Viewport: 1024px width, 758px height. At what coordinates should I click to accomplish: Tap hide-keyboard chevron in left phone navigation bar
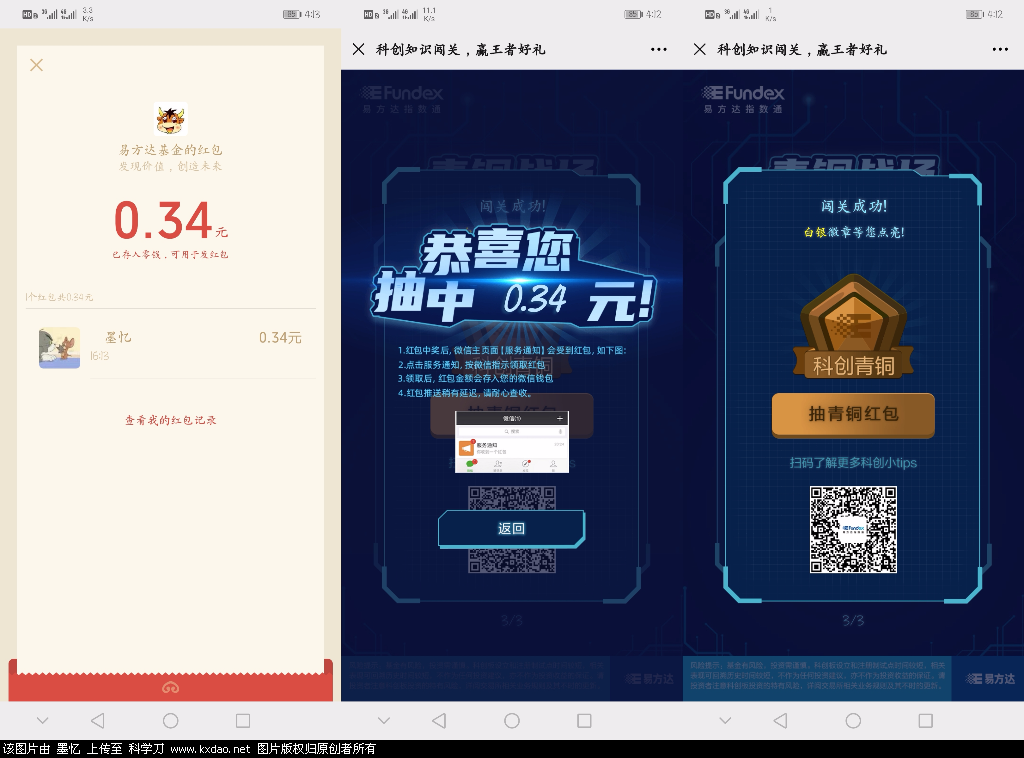click(42, 720)
